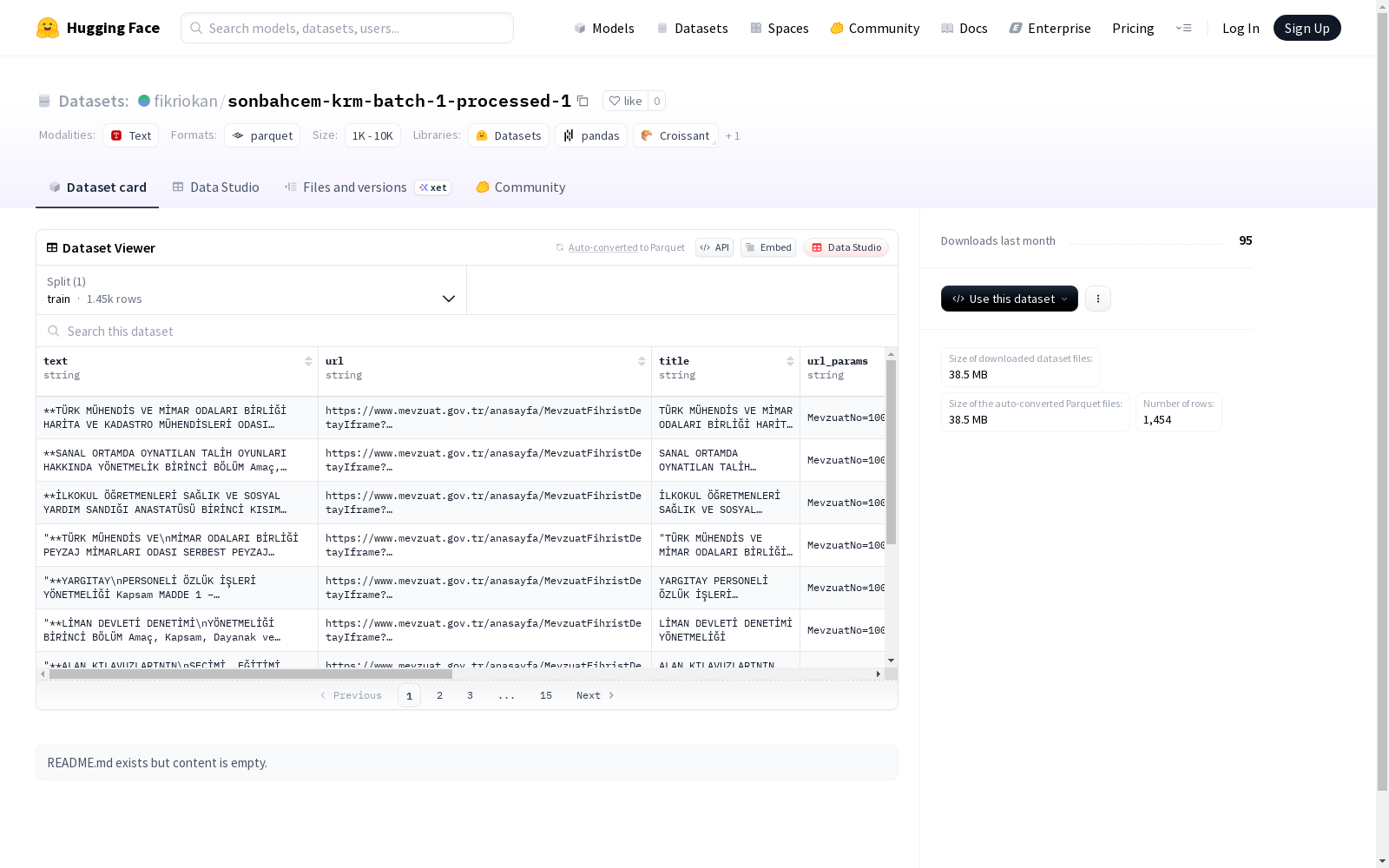Click the table scroll-right arrow
The image size is (1389, 868).
pyautogui.click(x=879, y=674)
